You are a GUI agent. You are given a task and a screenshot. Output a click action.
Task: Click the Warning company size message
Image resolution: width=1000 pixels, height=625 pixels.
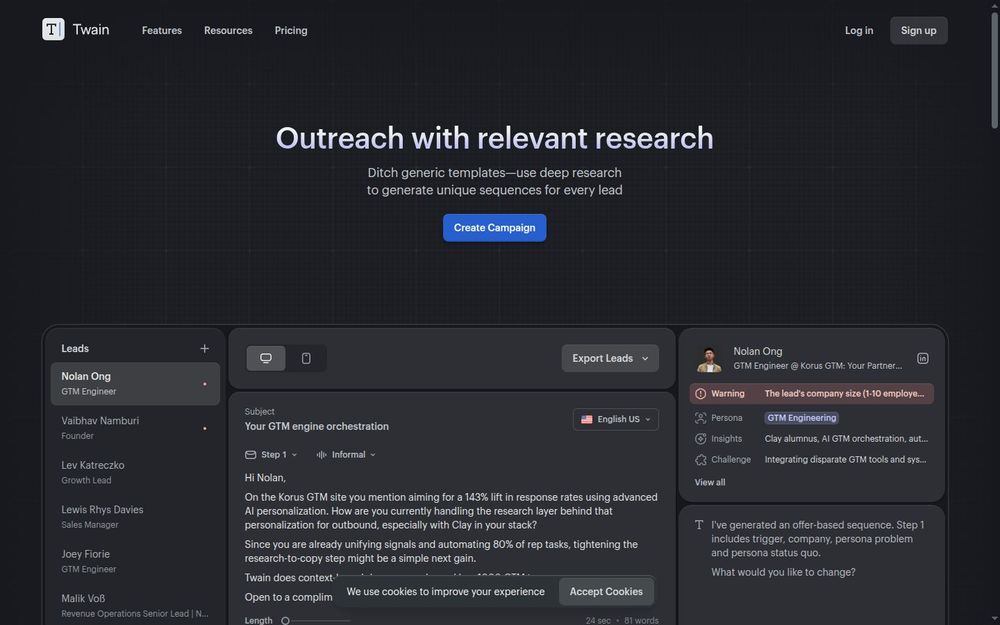[844, 393]
